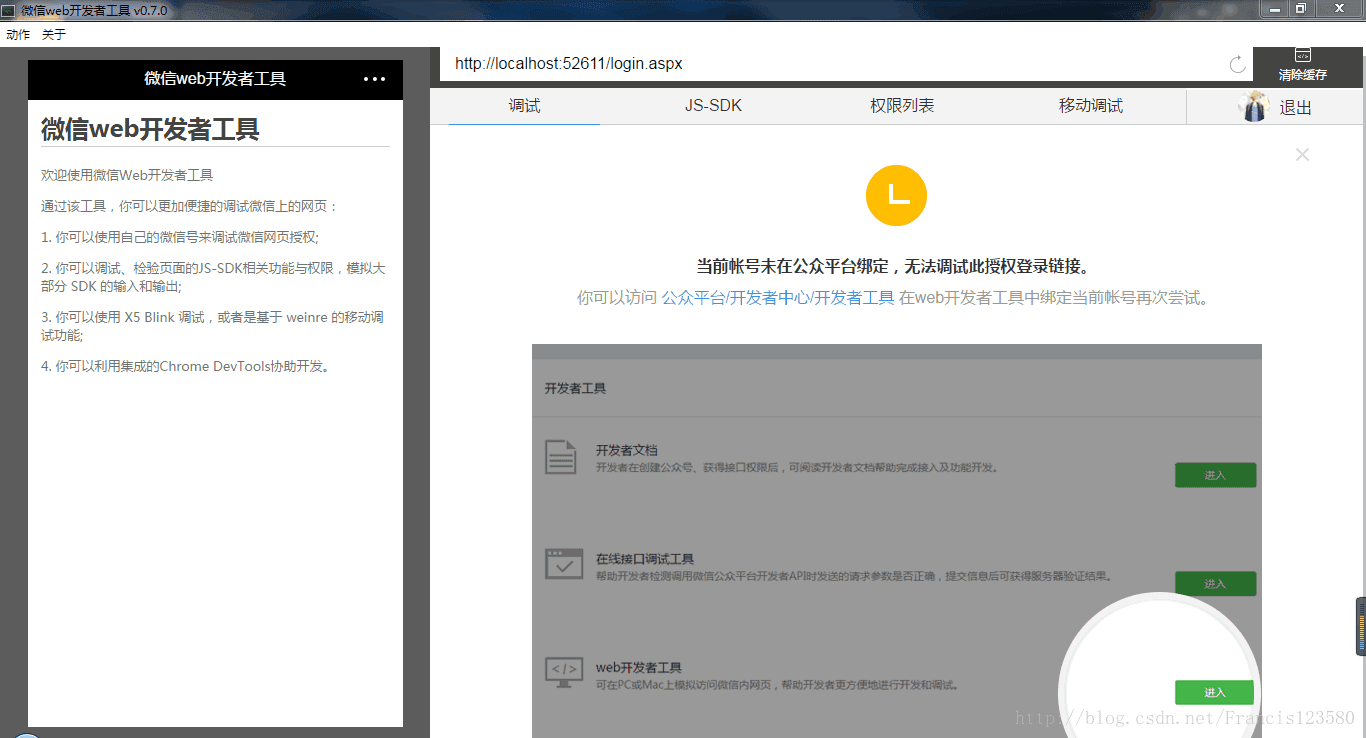Click item 1 about 微信网页授权
Viewport: 1366px width, 738px height.
click(x=180, y=238)
